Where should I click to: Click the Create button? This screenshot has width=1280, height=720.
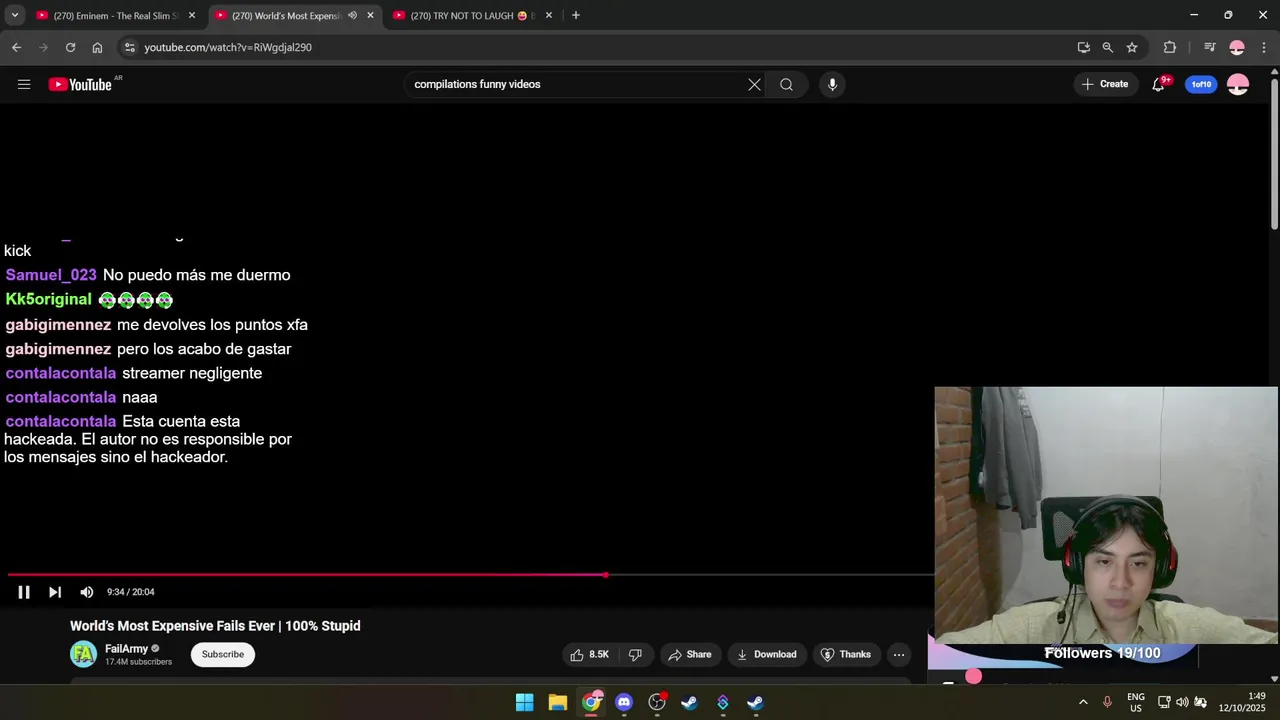click(1105, 84)
